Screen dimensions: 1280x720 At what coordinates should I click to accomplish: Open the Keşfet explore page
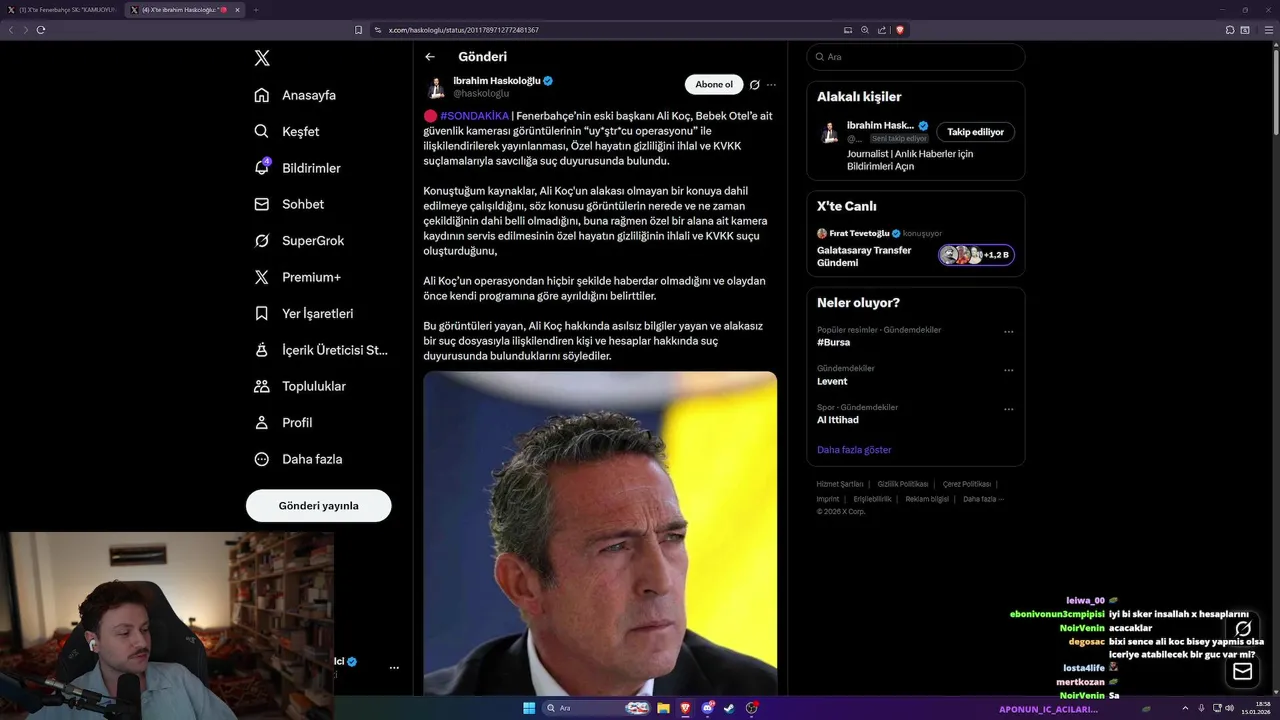(x=287, y=131)
